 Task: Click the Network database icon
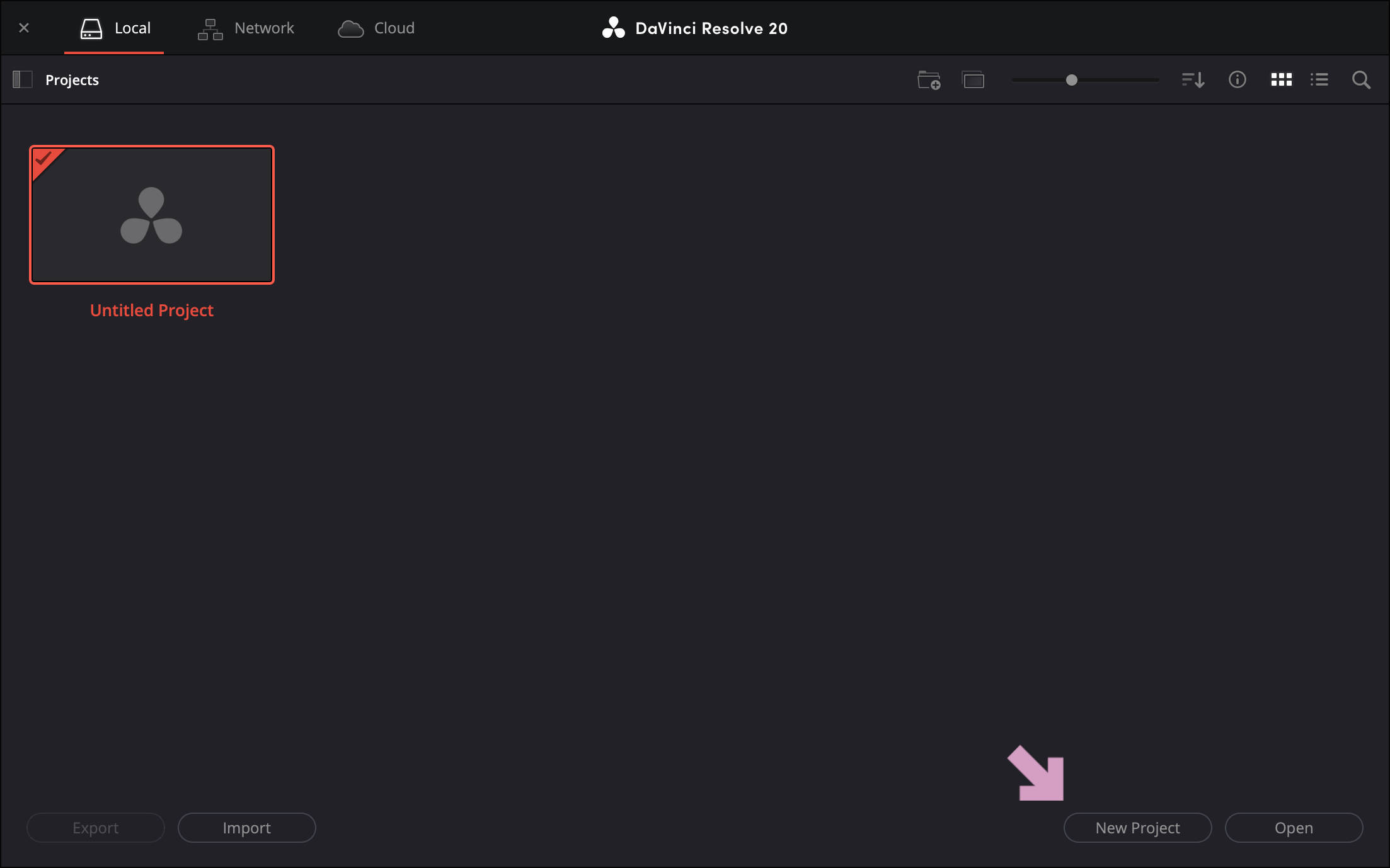point(209,28)
